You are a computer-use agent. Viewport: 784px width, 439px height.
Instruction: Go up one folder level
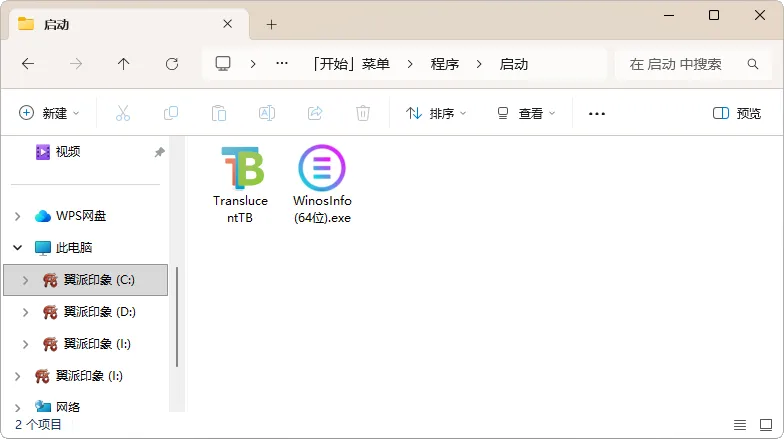[124, 64]
